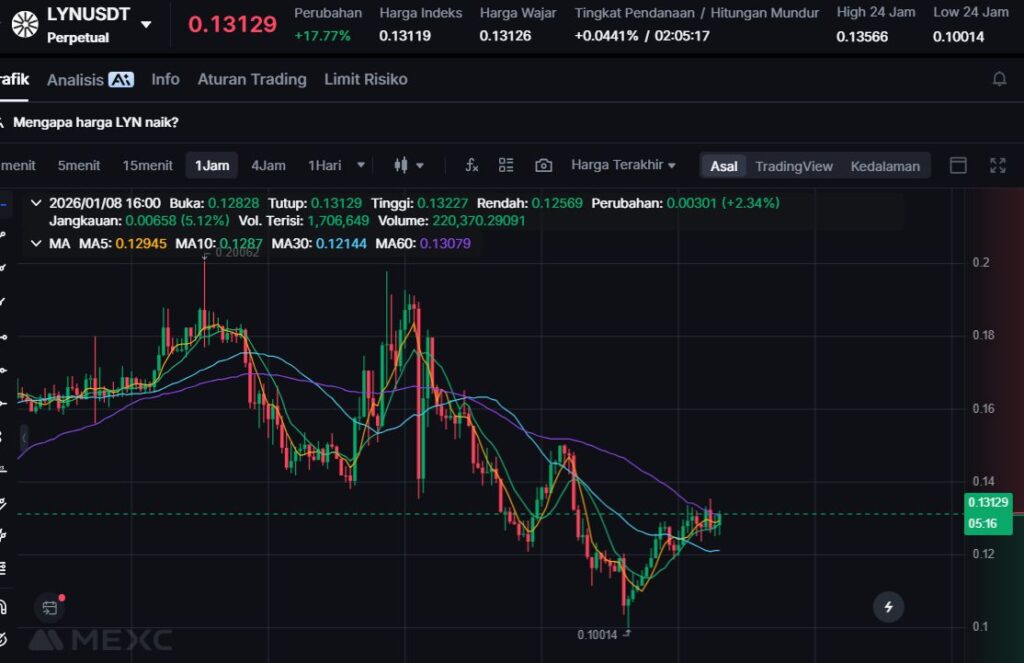Click the panel layout window icon
Viewport: 1024px width, 663px height.
(958, 165)
